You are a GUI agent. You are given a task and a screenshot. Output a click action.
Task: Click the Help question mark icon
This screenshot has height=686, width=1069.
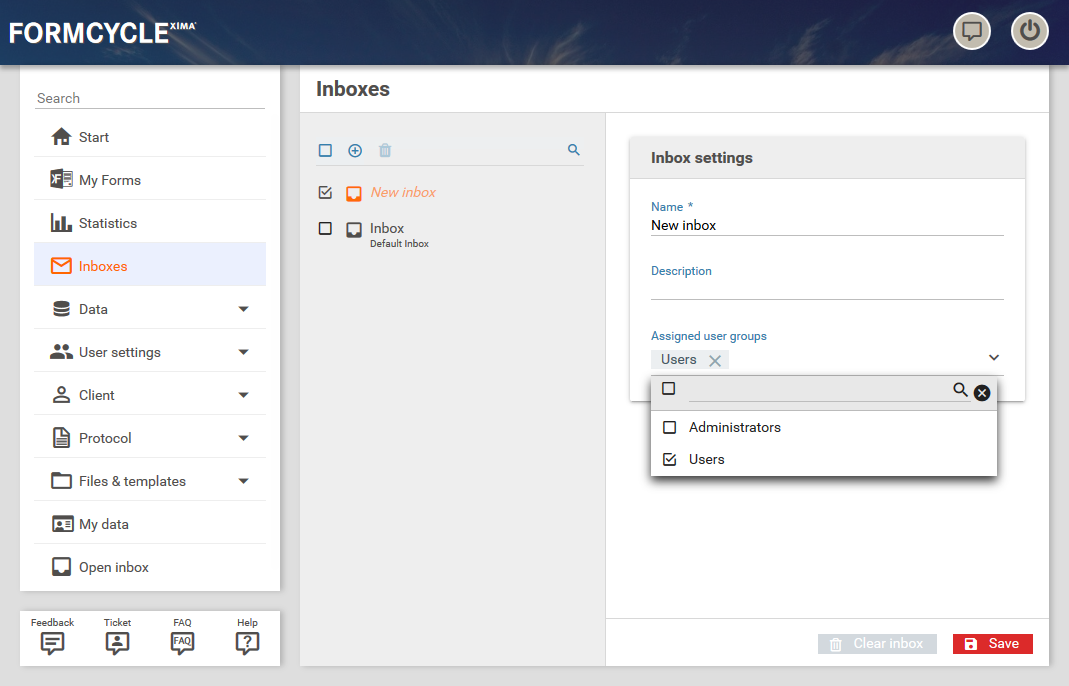point(247,637)
